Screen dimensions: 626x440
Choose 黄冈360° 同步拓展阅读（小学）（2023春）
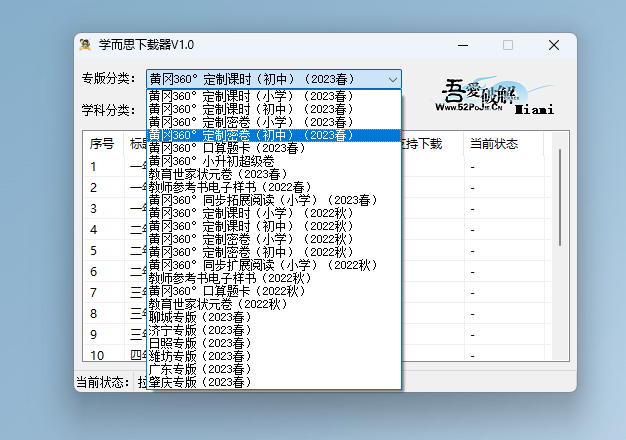point(274,200)
